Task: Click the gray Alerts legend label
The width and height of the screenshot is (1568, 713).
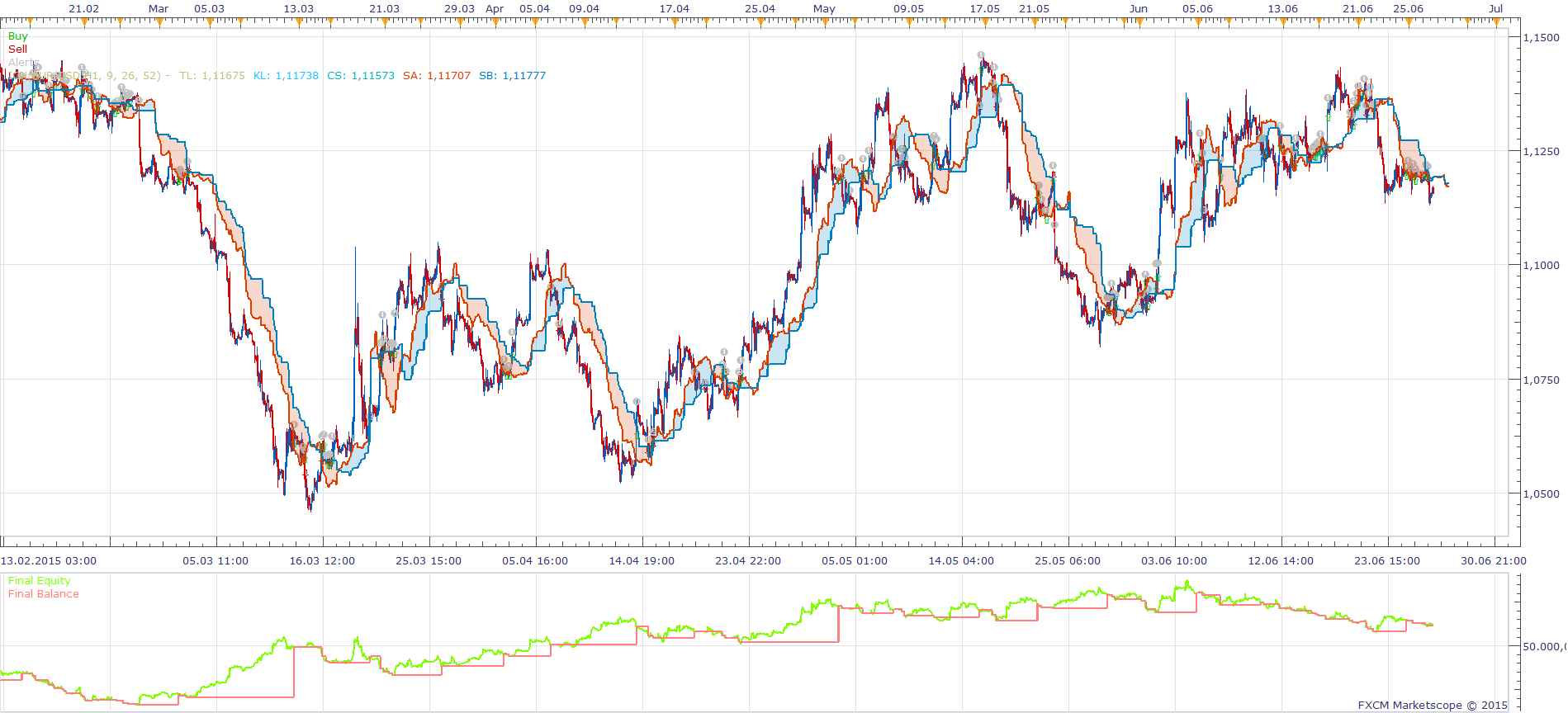Action: 23,63
